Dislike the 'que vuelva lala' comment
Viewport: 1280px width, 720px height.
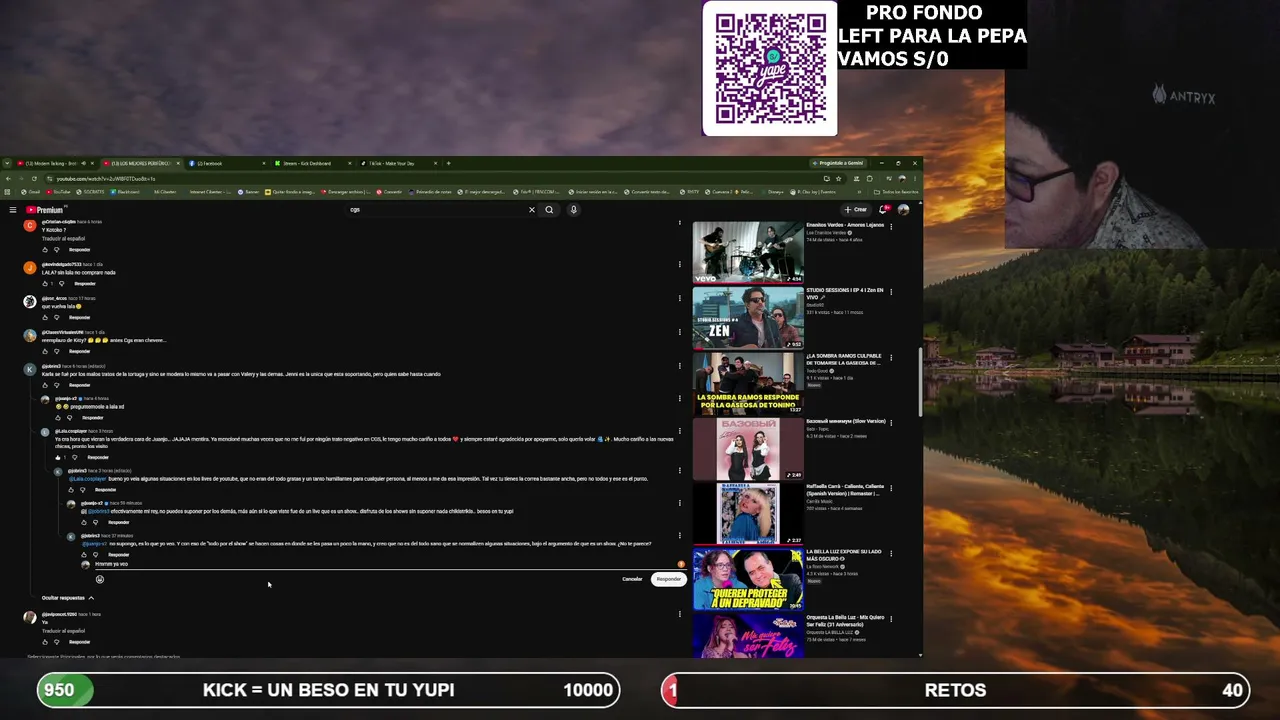point(57,318)
